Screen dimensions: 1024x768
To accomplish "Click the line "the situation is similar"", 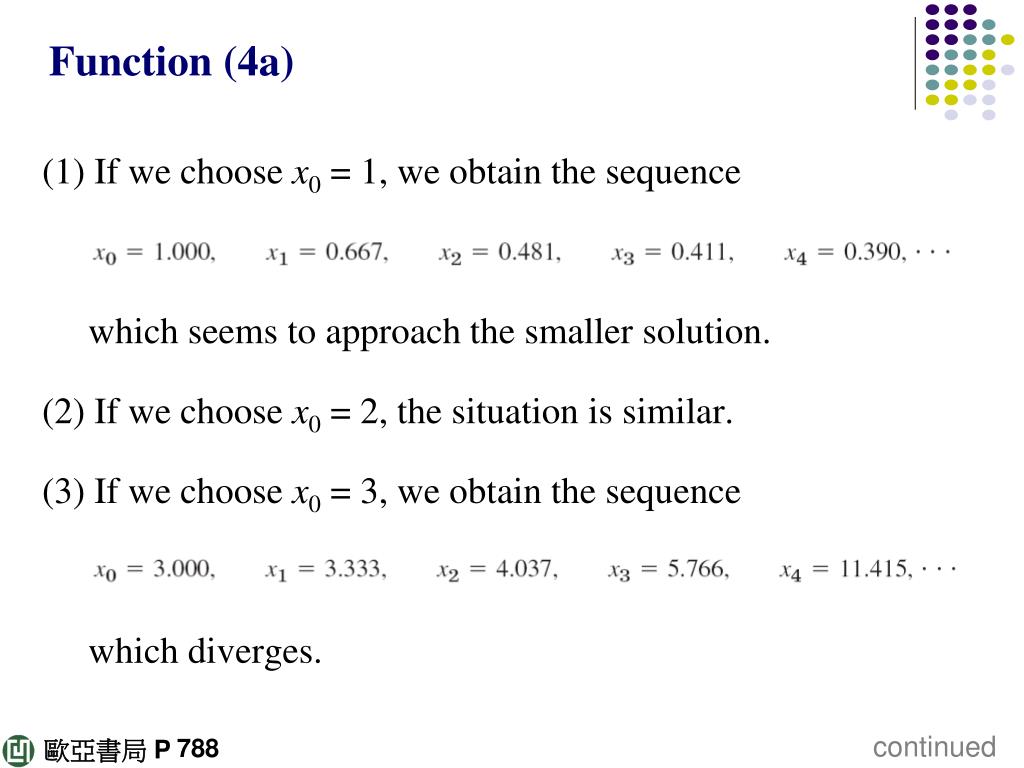I will [564, 413].
